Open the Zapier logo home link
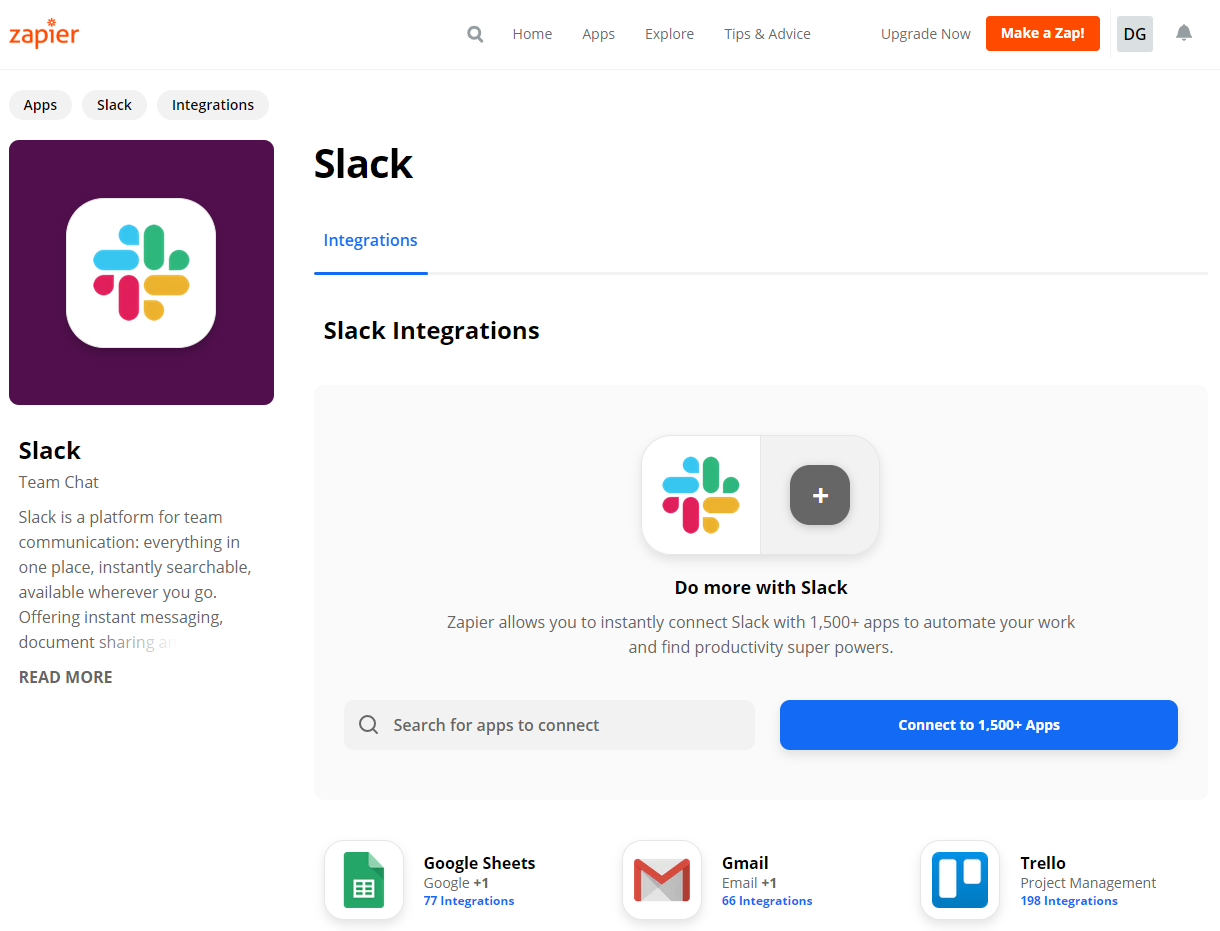Image resolution: width=1220 pixels, height=931 pixels. [44, 33]
